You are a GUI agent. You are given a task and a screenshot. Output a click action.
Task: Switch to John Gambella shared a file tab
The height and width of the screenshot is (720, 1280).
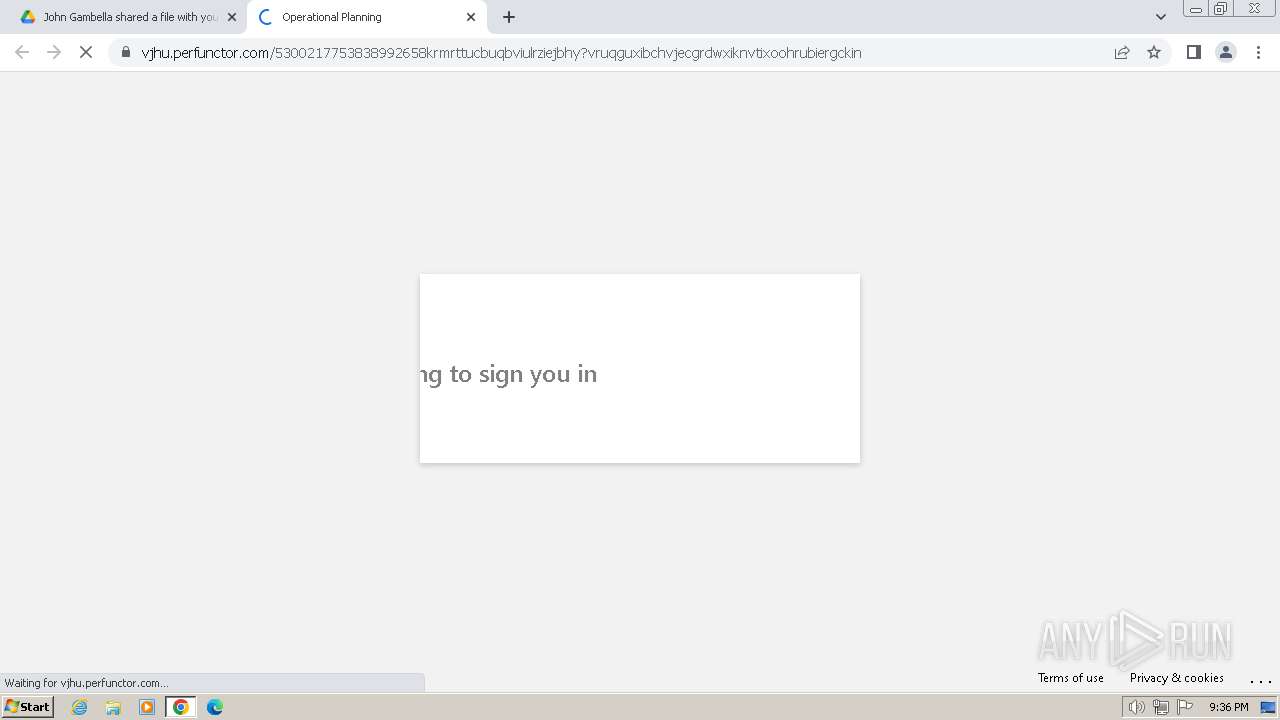tap(124, 17)
